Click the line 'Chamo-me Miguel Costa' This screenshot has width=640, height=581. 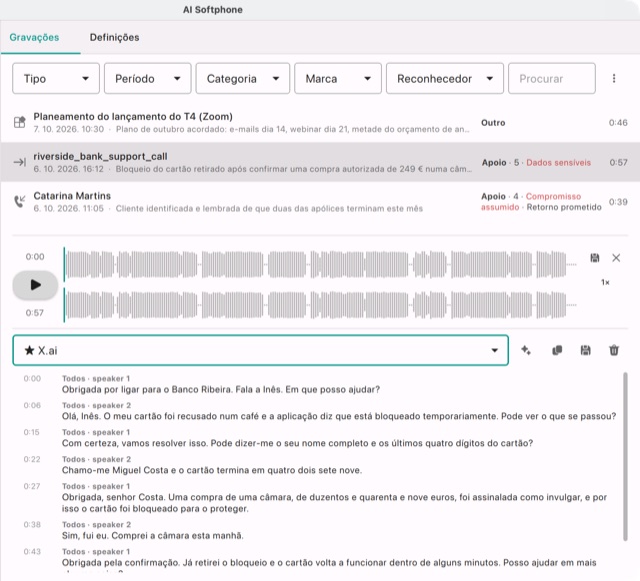(x=212, y=470)
